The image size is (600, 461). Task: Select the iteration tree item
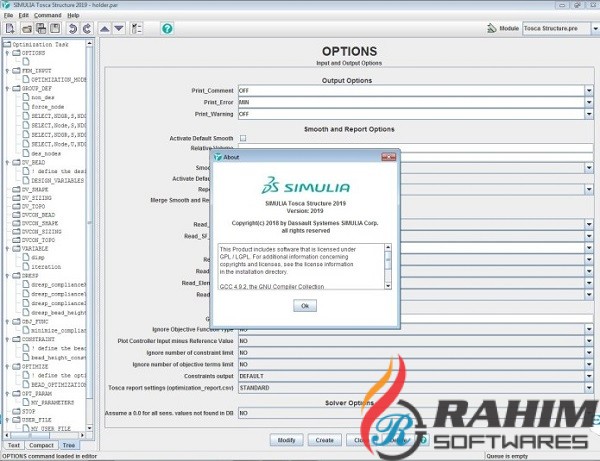tap(46, 267)
